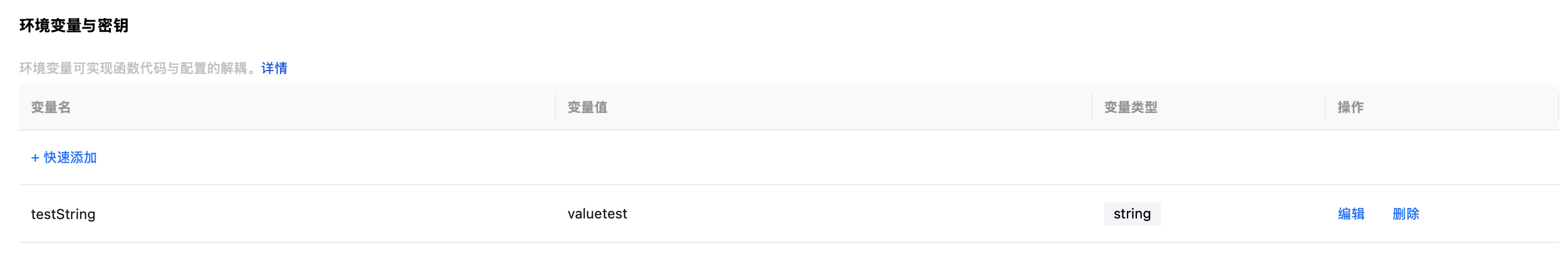The image size is (1568, 254).
Task: Click the empty space right of the 详情 link
Action: (x=730, y=68)
